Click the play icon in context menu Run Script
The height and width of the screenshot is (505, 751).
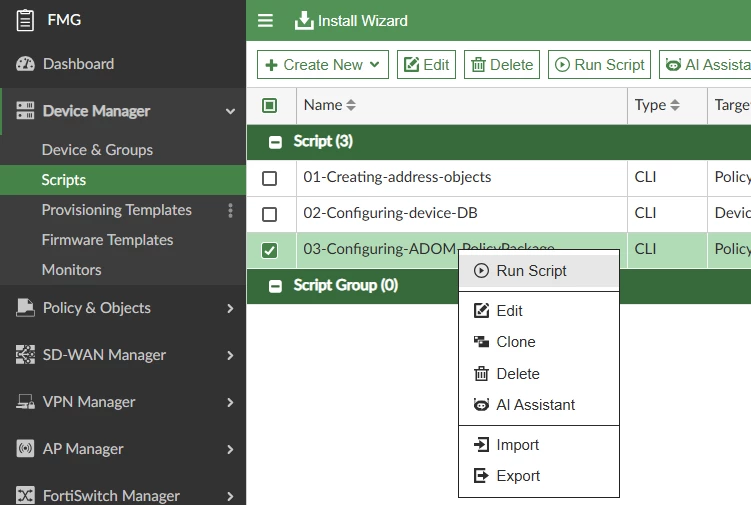tap(481, 271)
